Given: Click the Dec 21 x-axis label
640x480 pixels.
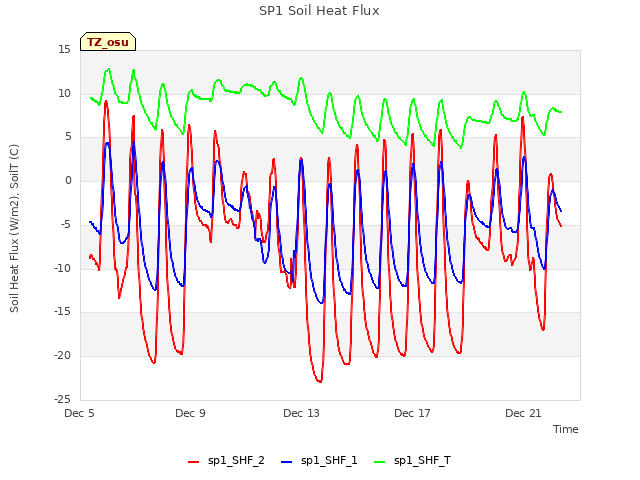Looking at the screenshot, I should (x=523, y=413).
